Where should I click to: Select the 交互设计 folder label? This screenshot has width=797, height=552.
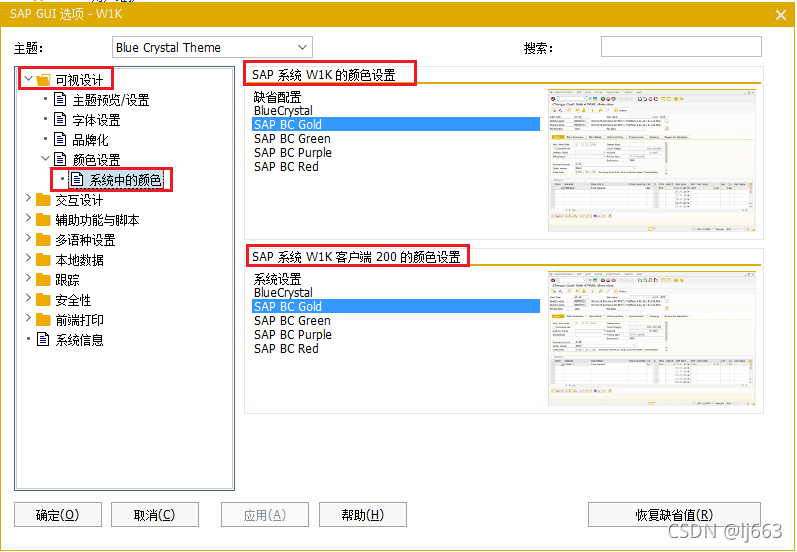point(79,200)
